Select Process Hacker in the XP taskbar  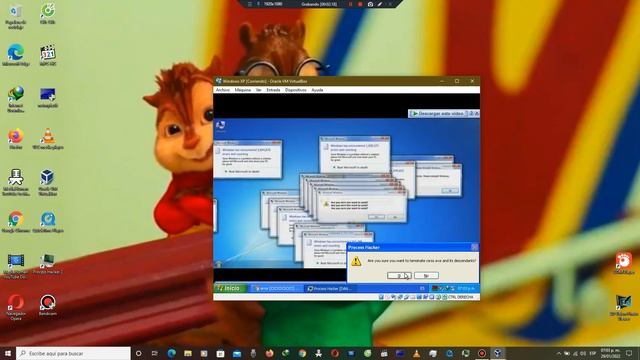click(330, 288)
